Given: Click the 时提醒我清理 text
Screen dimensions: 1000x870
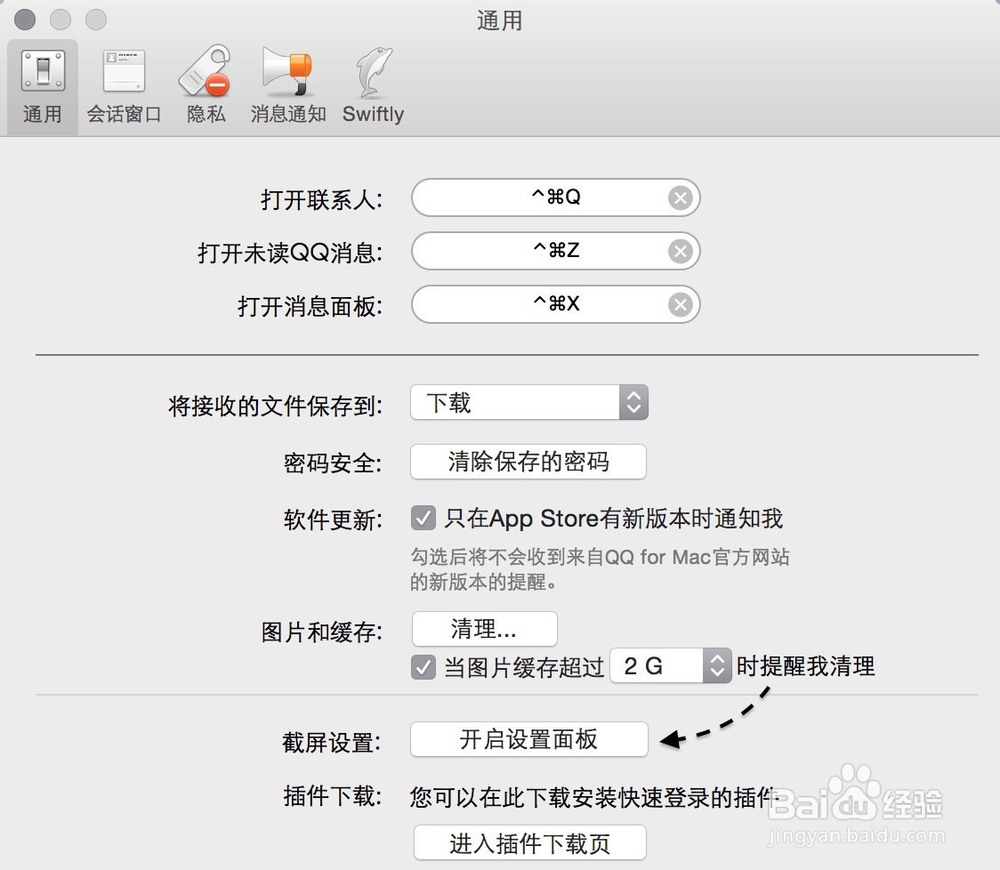Looking at the screenshot, I should pyautogui.click(x=805, y=667).
